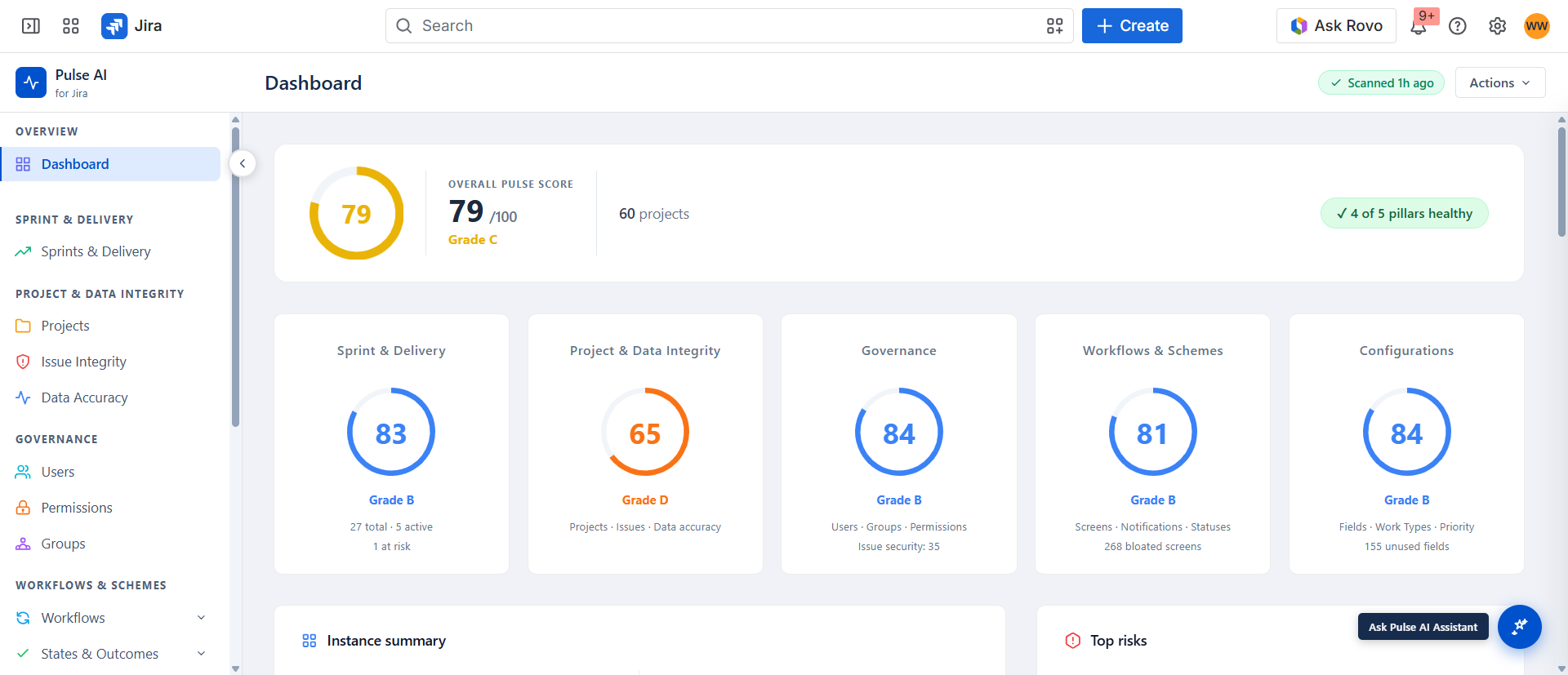The width and height of the screenshot is (1568, 675).
Task: Click the main page vertical scrollbar
Action: 1561,181
